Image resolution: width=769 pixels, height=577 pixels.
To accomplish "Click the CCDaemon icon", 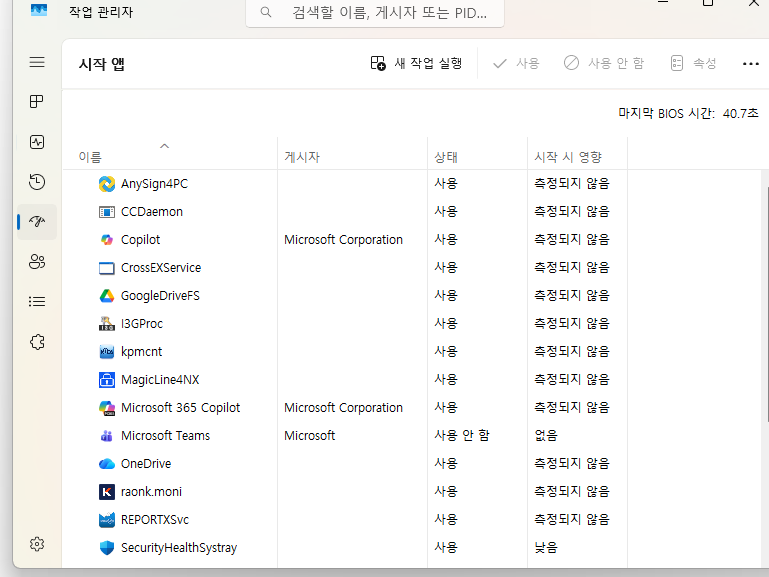I will coord(107,212).
